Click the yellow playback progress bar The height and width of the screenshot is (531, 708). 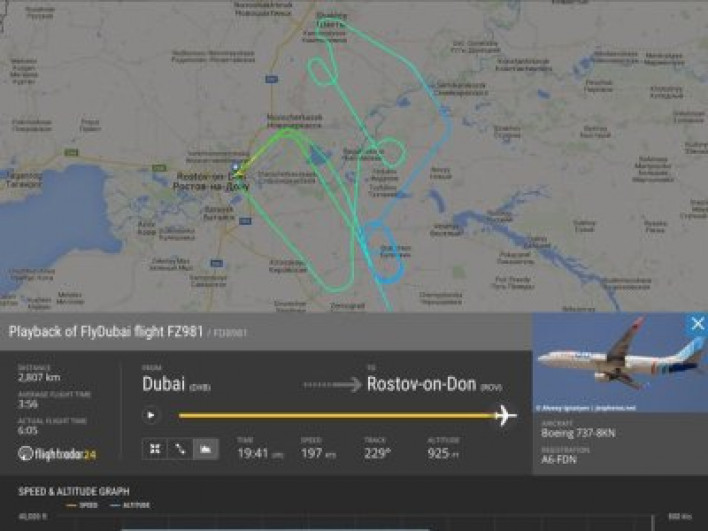[x=338, y=415]
